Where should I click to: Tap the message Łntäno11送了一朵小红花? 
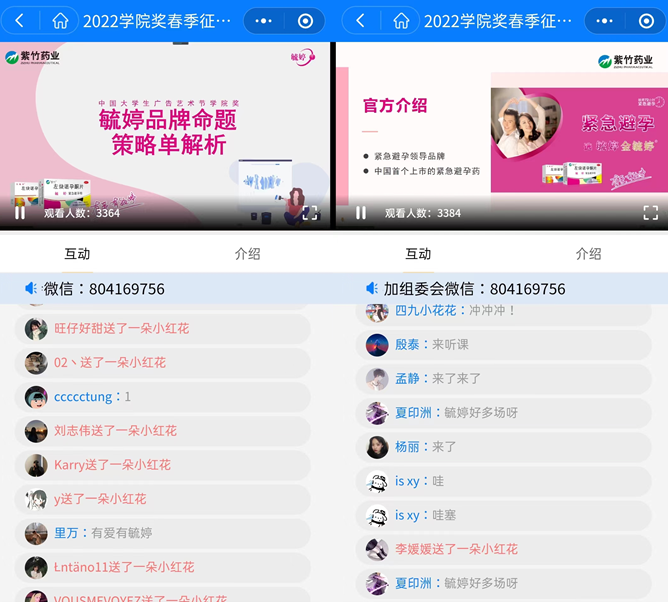(x=162, y=567)
